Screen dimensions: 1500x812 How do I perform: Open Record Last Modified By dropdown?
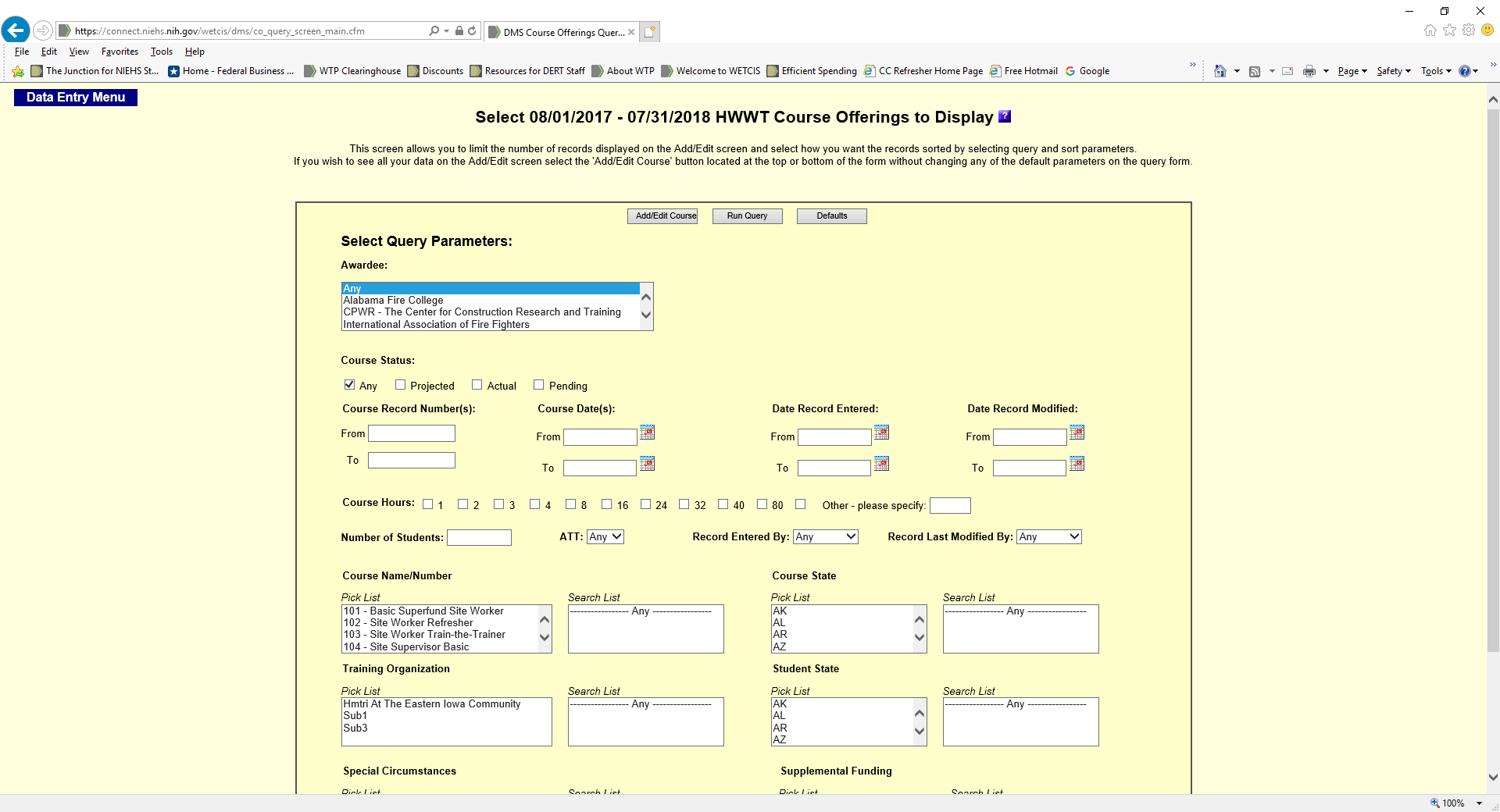1048,537
